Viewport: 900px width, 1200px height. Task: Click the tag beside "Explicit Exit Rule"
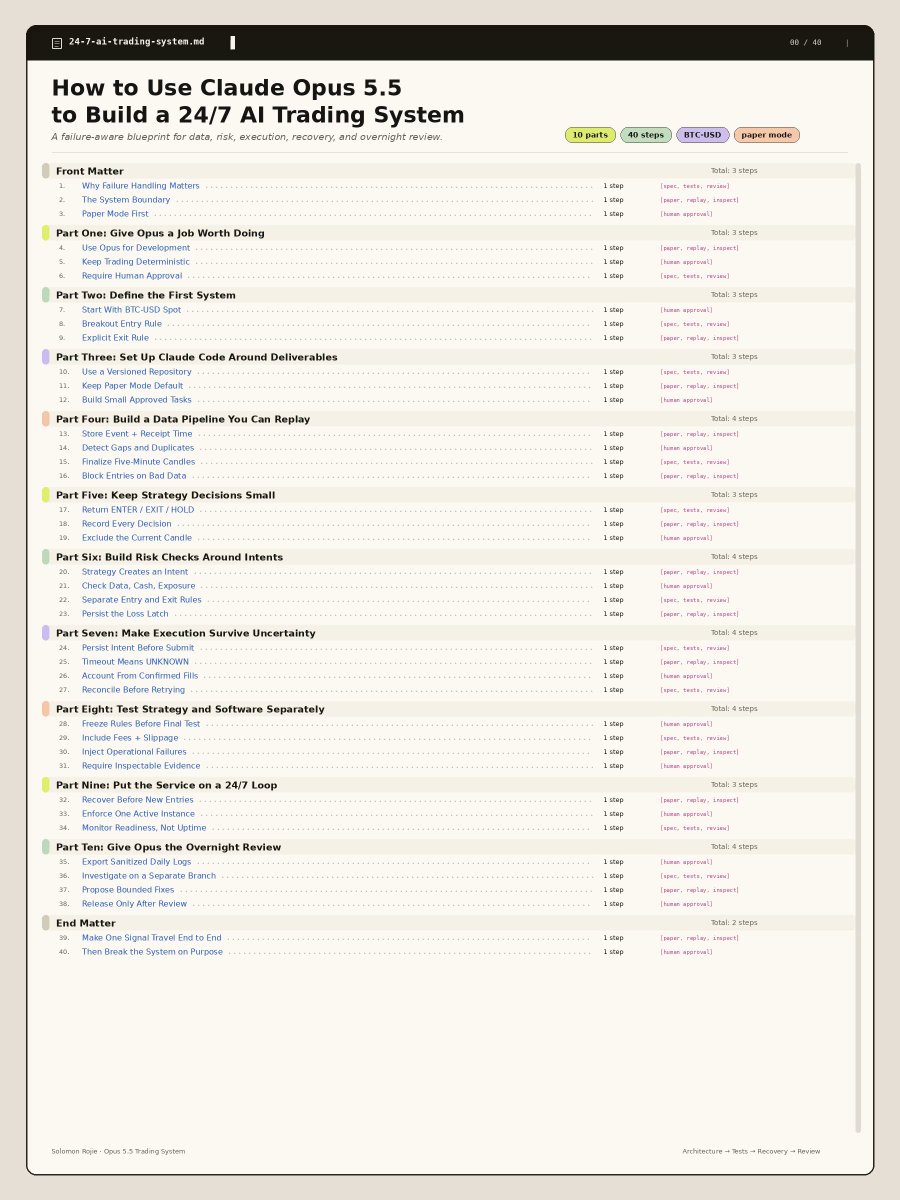click(x=700, y=338)
